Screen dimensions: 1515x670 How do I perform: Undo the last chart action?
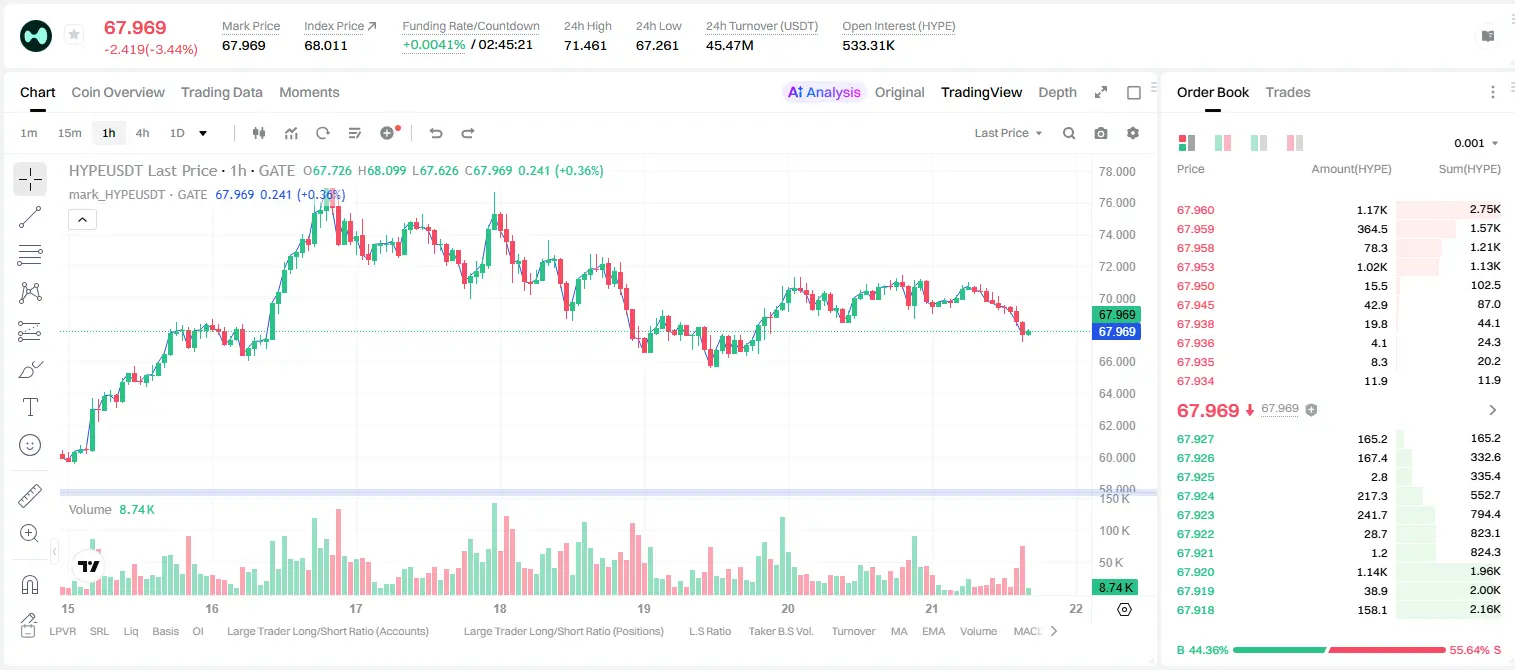[x=435, y=133]
